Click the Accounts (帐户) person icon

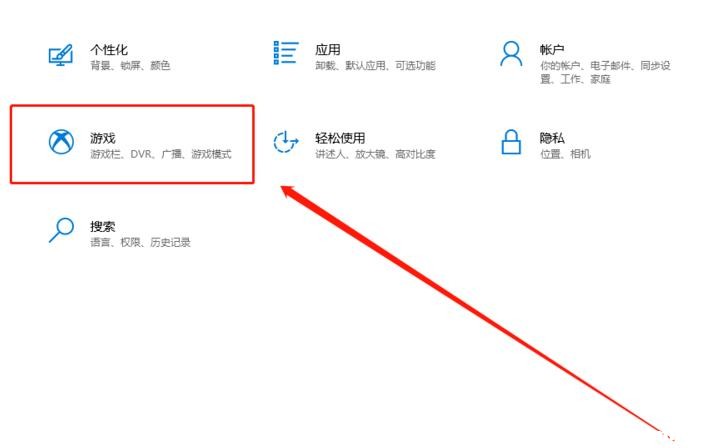(x=511, y=54)
